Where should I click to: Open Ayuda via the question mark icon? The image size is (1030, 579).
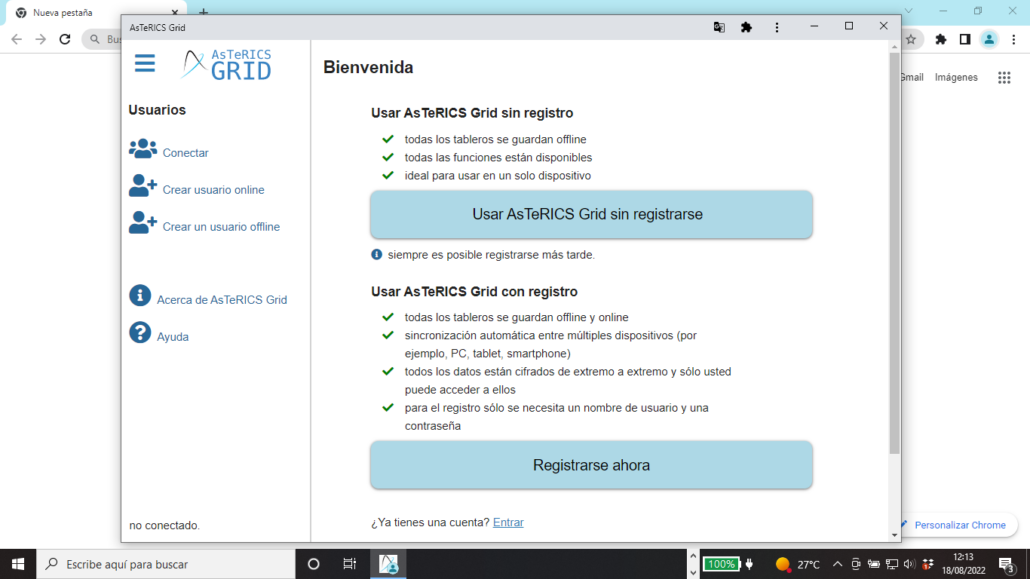[139, 334]
